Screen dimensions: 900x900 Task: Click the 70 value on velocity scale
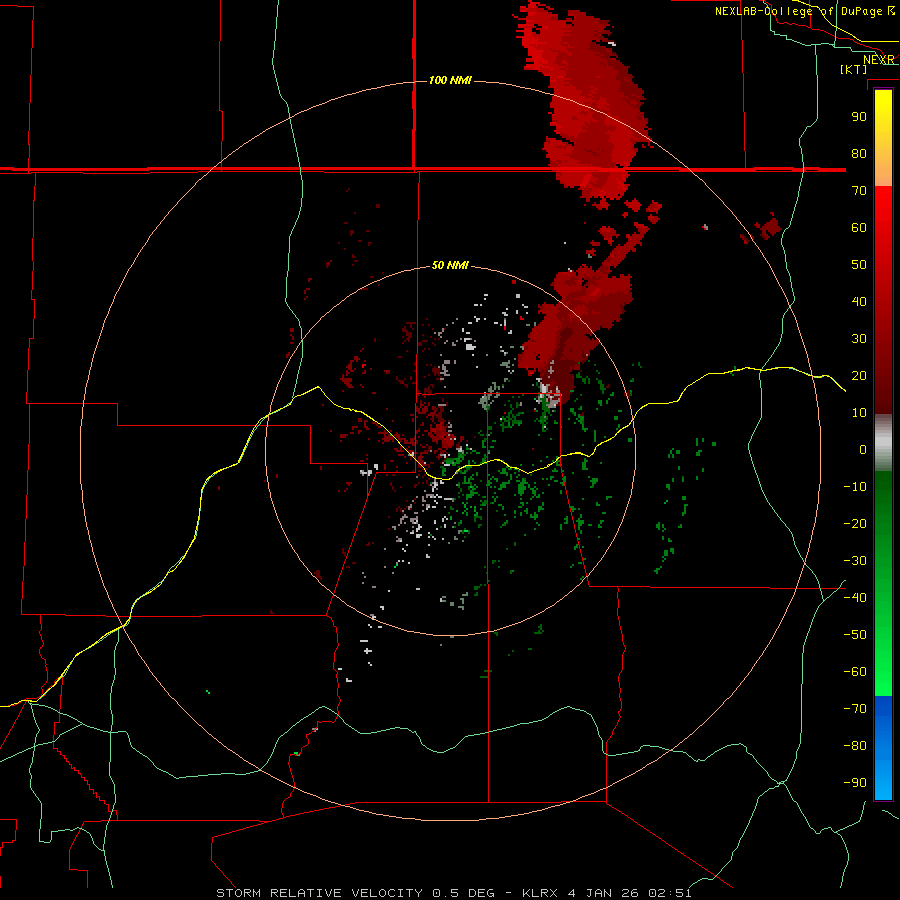(x=859, y=191)
